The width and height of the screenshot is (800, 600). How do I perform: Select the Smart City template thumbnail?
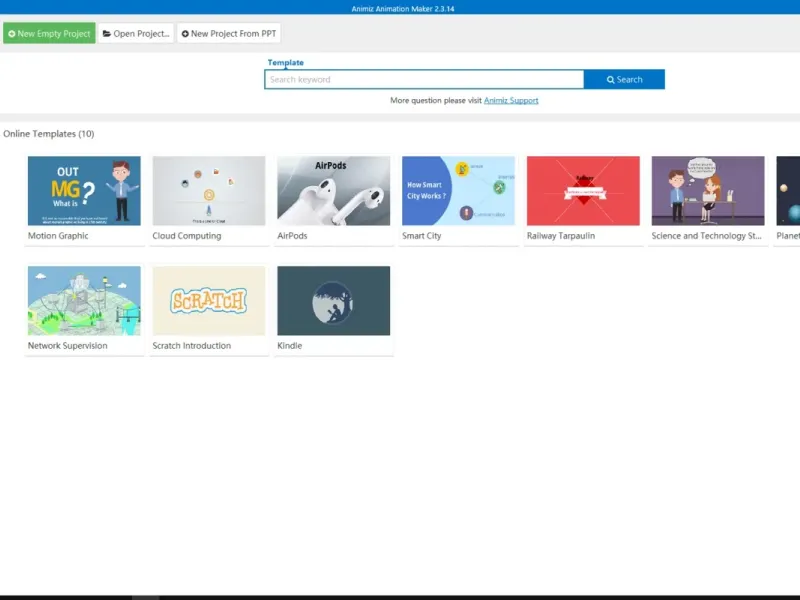click(x=458, y=191)
